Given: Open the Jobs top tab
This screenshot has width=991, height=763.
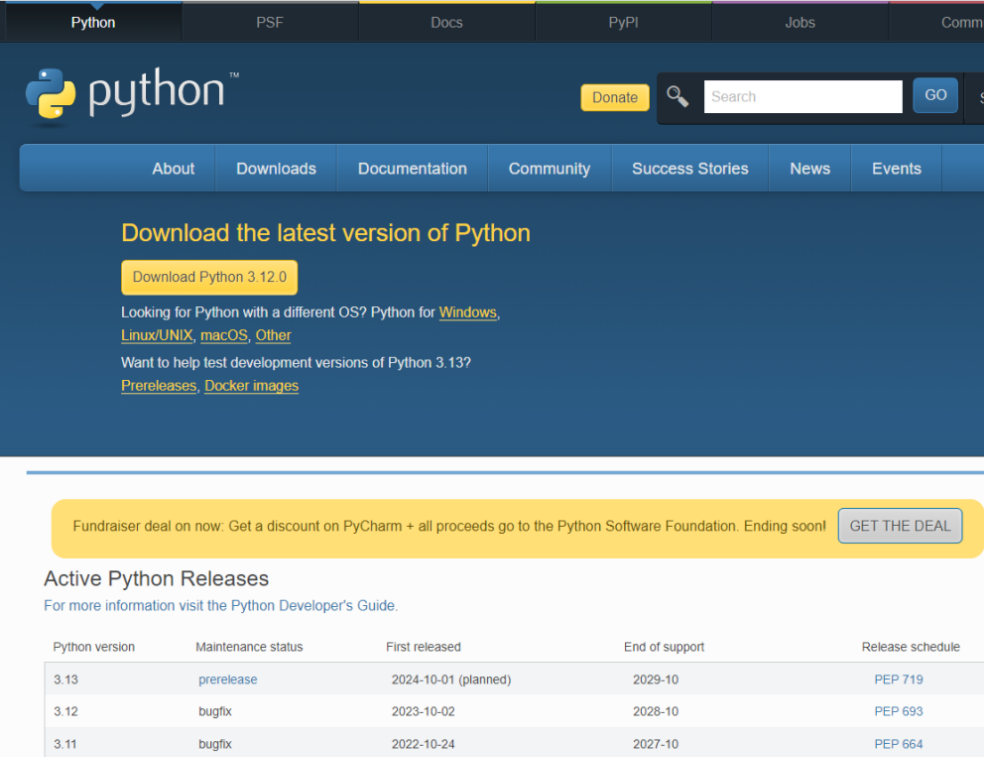Looking at the screenshot, I should [x=800, y=23].
